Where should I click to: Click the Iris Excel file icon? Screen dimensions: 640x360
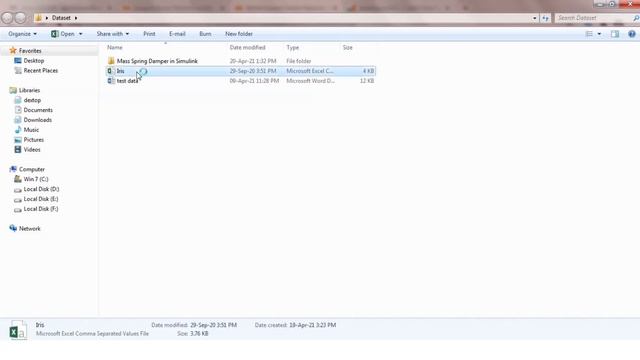(x=111, y=71)
